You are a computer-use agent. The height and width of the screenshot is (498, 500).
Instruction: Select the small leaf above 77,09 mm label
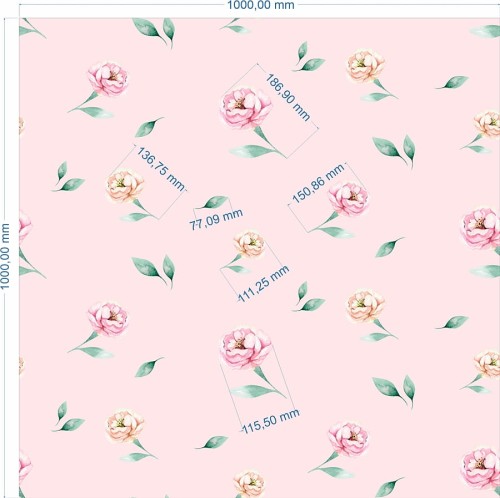[x=212, y=202]
